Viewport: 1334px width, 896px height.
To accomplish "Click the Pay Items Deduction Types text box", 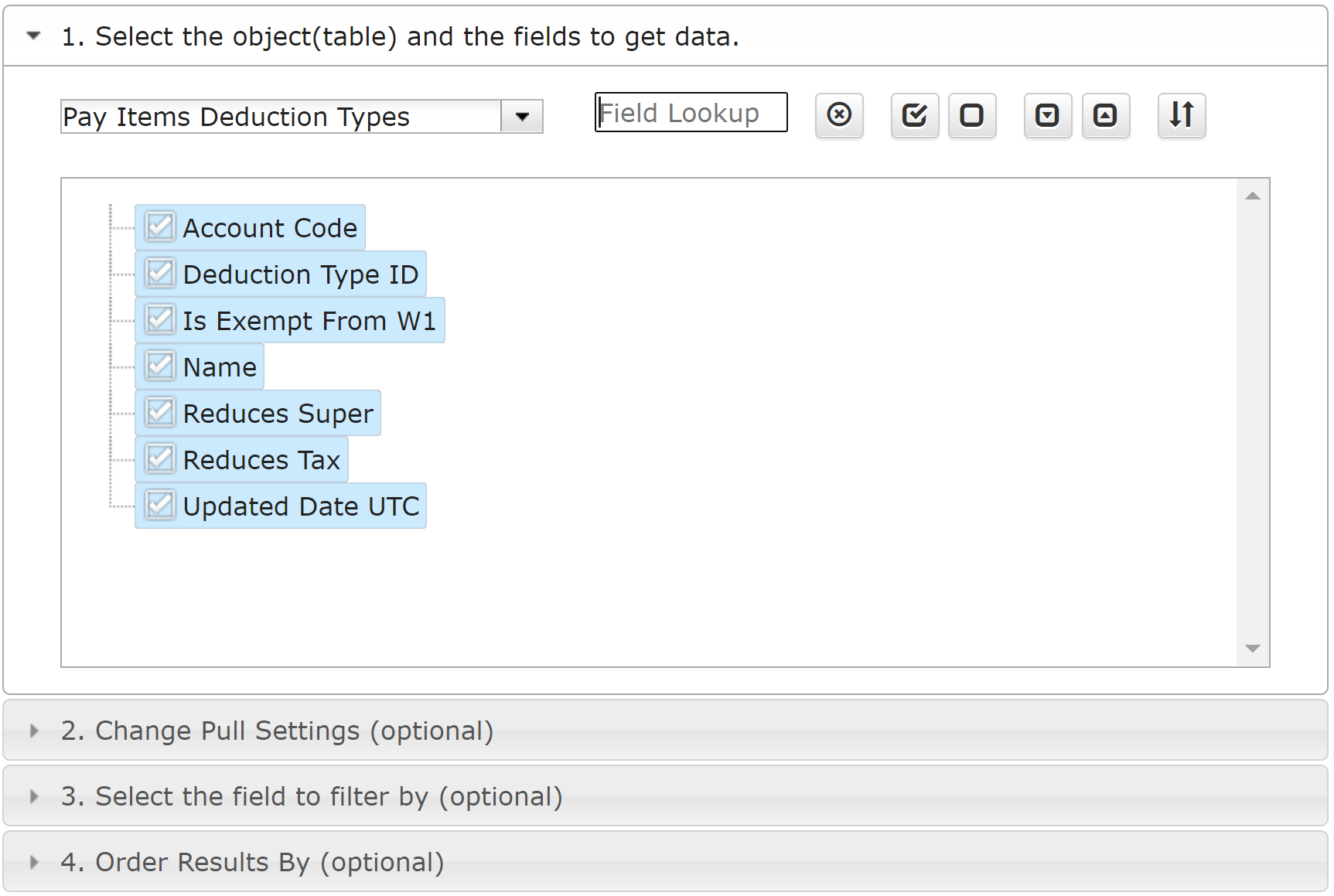I will point(281,117).
